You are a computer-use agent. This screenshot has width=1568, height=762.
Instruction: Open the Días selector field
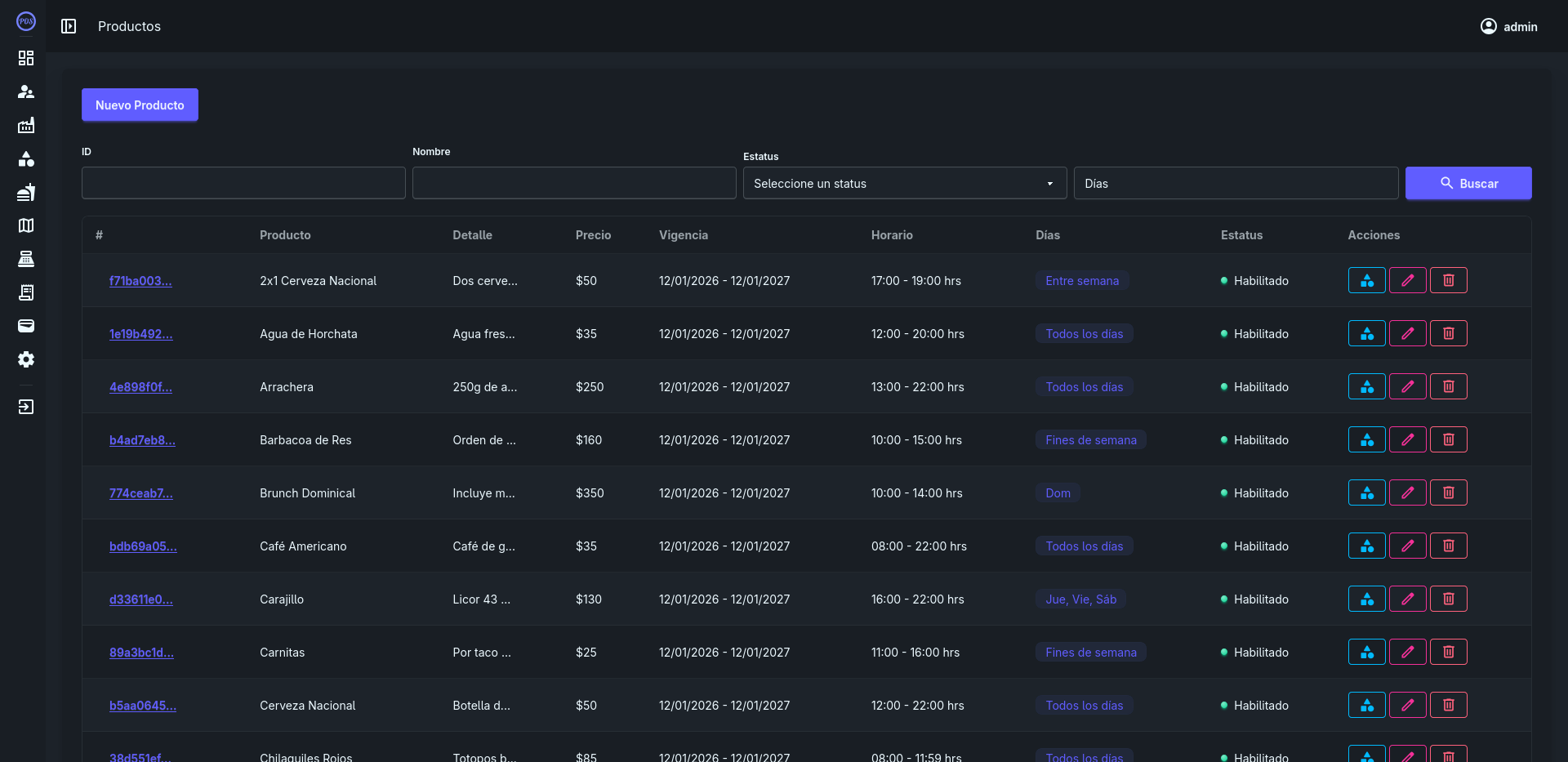click(1235, 184)
